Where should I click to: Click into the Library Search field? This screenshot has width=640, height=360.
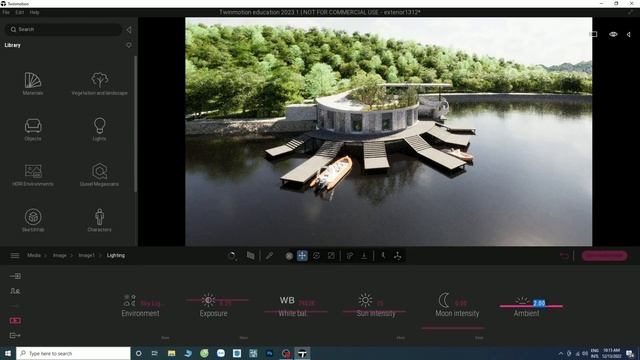point(63,29)
